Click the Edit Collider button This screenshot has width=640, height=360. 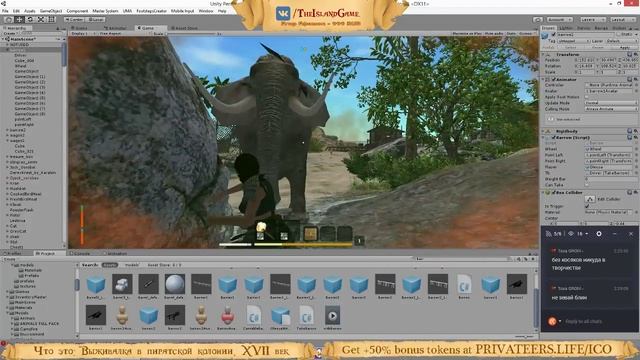tap(590, 199)
